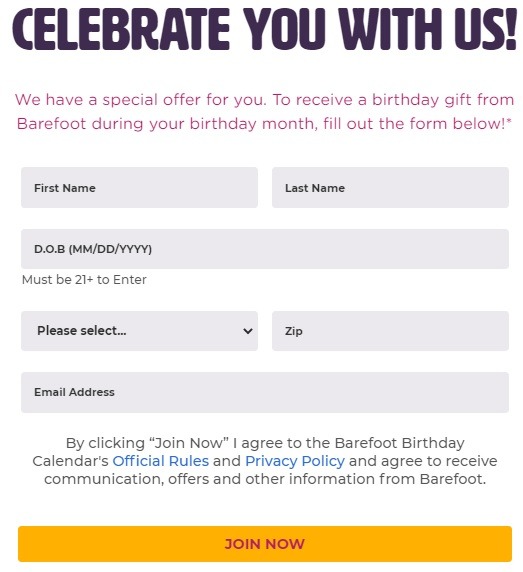Viewport: 523px width, 572px height.
Task: Click the asterisk after 'form below!'
Action: click(x=509, y=121)
